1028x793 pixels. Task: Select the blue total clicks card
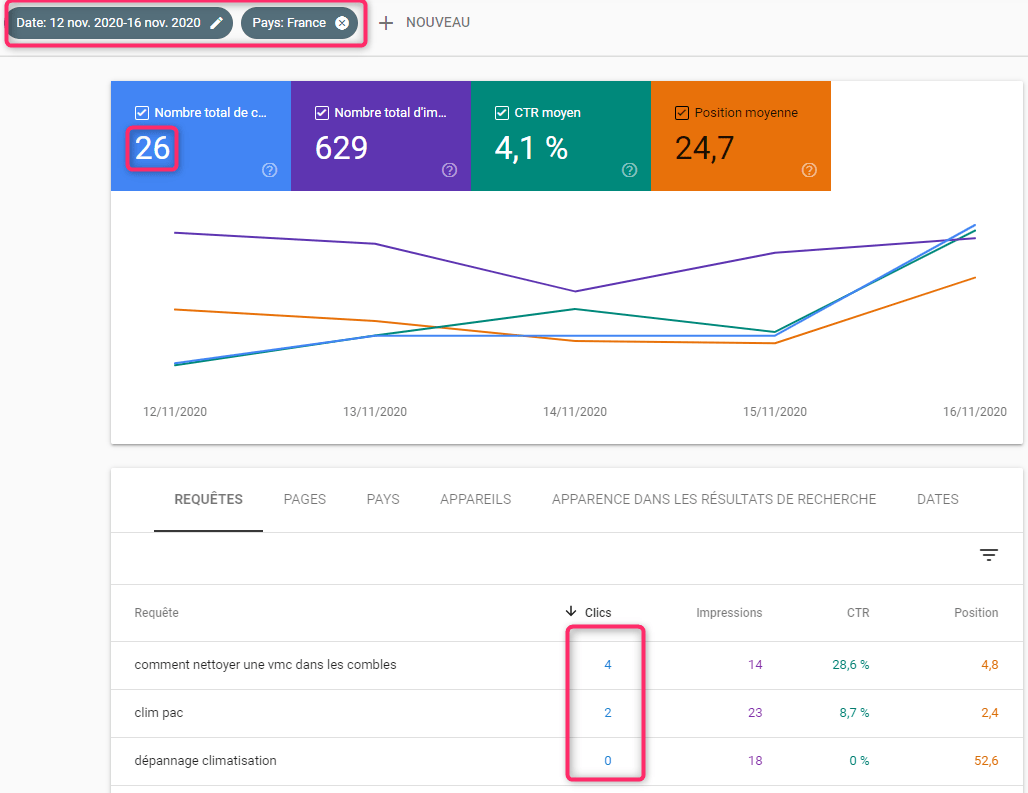201,136
